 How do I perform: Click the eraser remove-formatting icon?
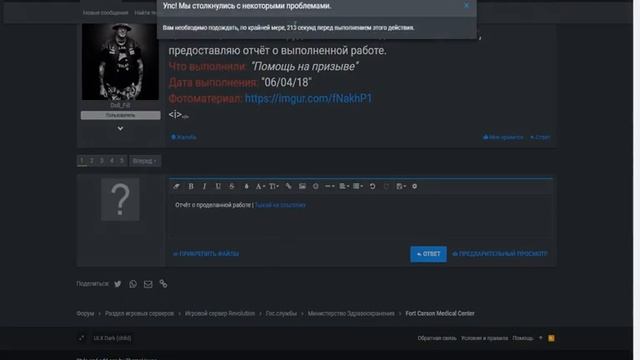pos(176,186)
